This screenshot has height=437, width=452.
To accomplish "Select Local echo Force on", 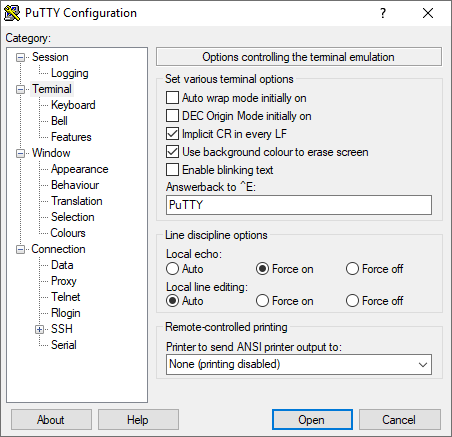I will (262, 269).
